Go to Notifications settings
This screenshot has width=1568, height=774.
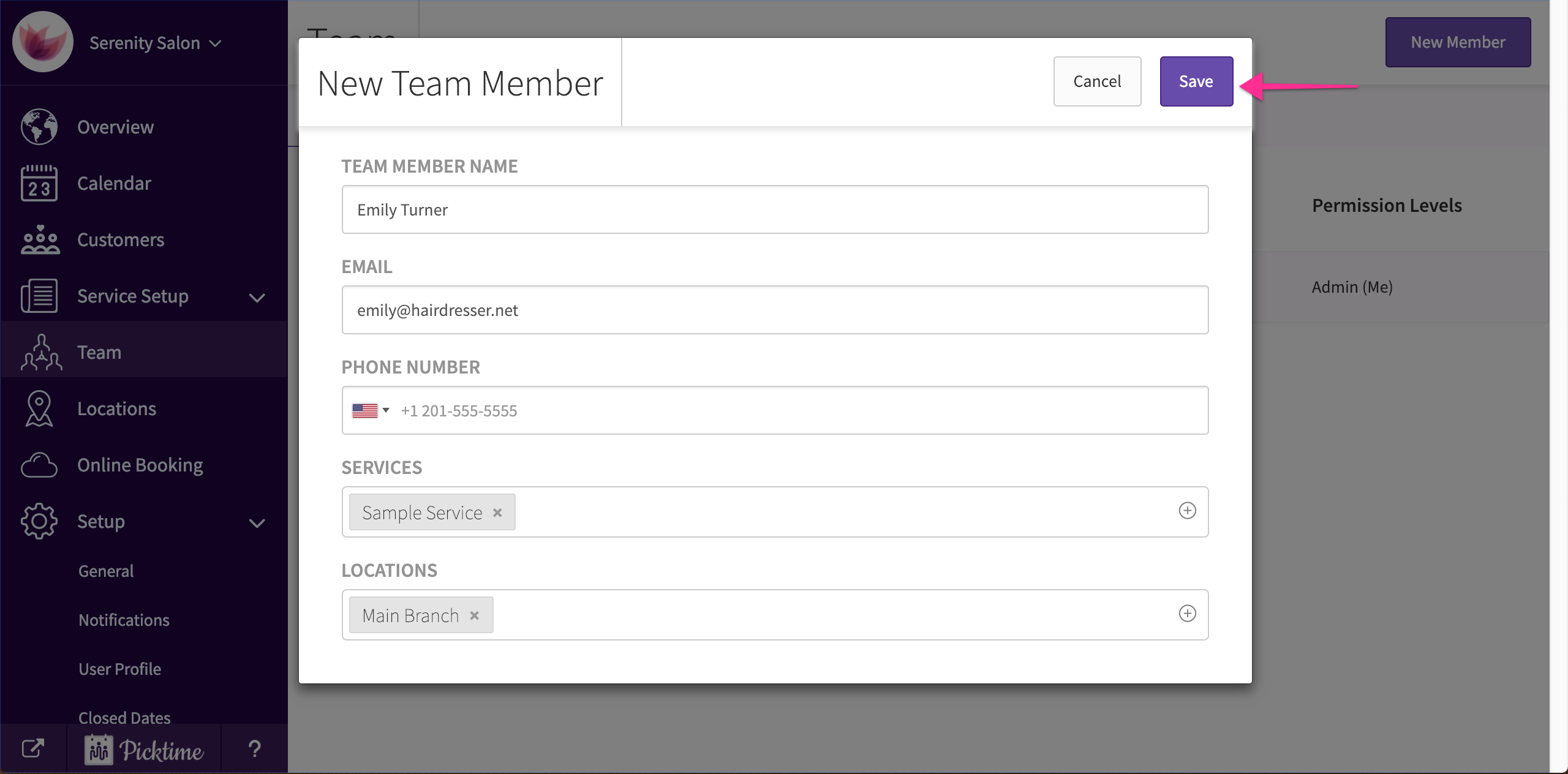(x=124, y=620)
